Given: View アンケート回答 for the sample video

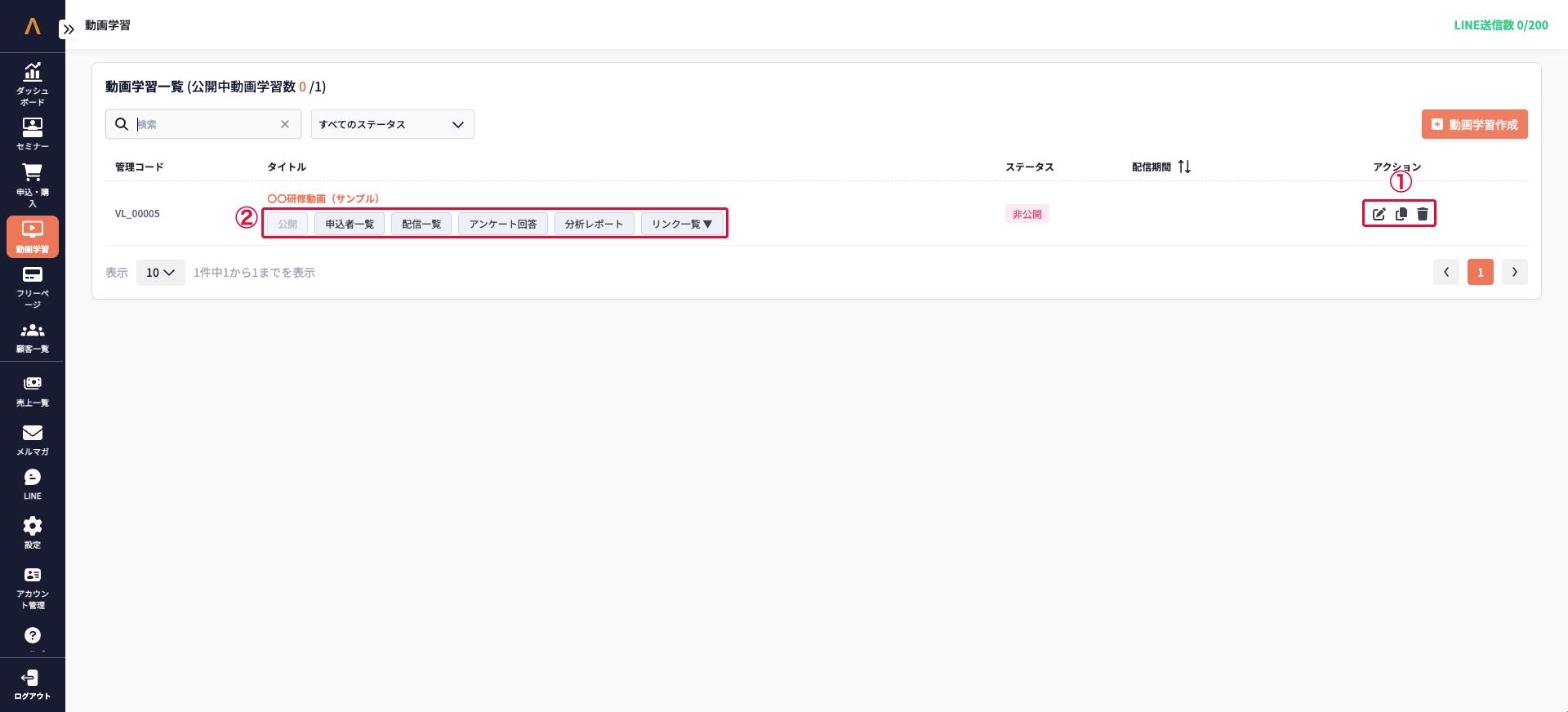Looking at the screenshot, I should point(503,224).
